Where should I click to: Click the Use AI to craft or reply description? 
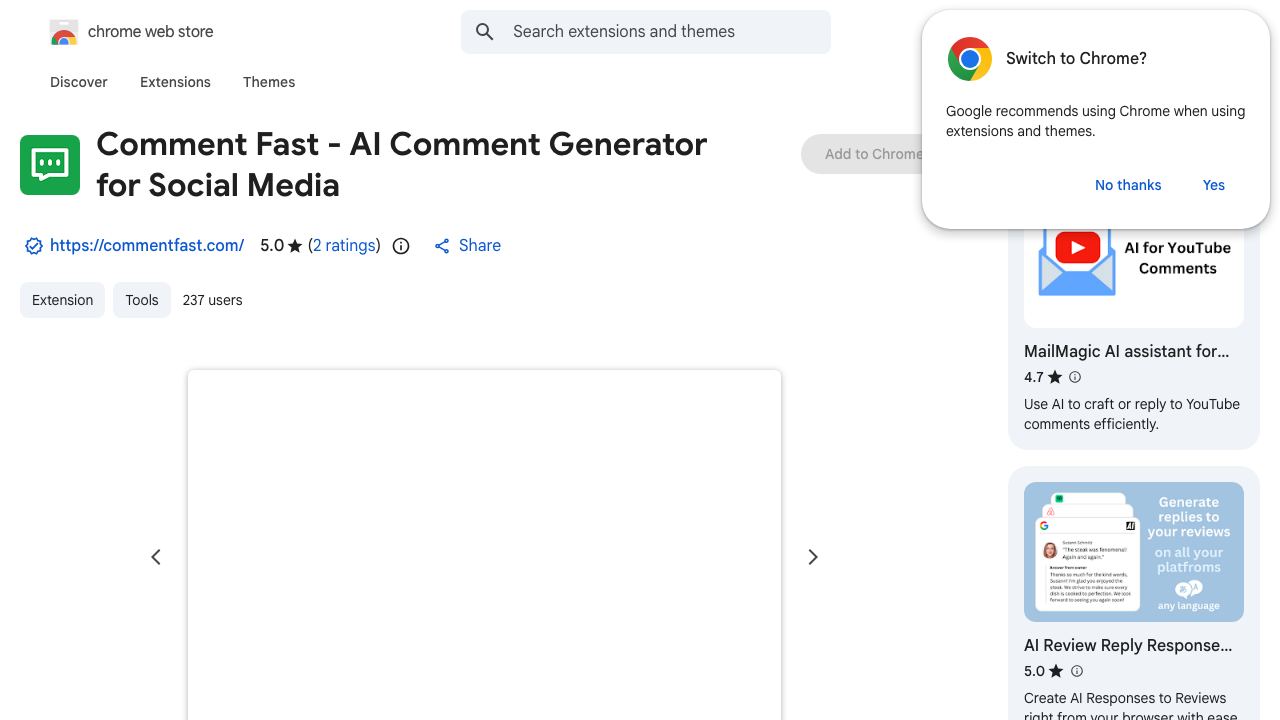pos(1132,414)
